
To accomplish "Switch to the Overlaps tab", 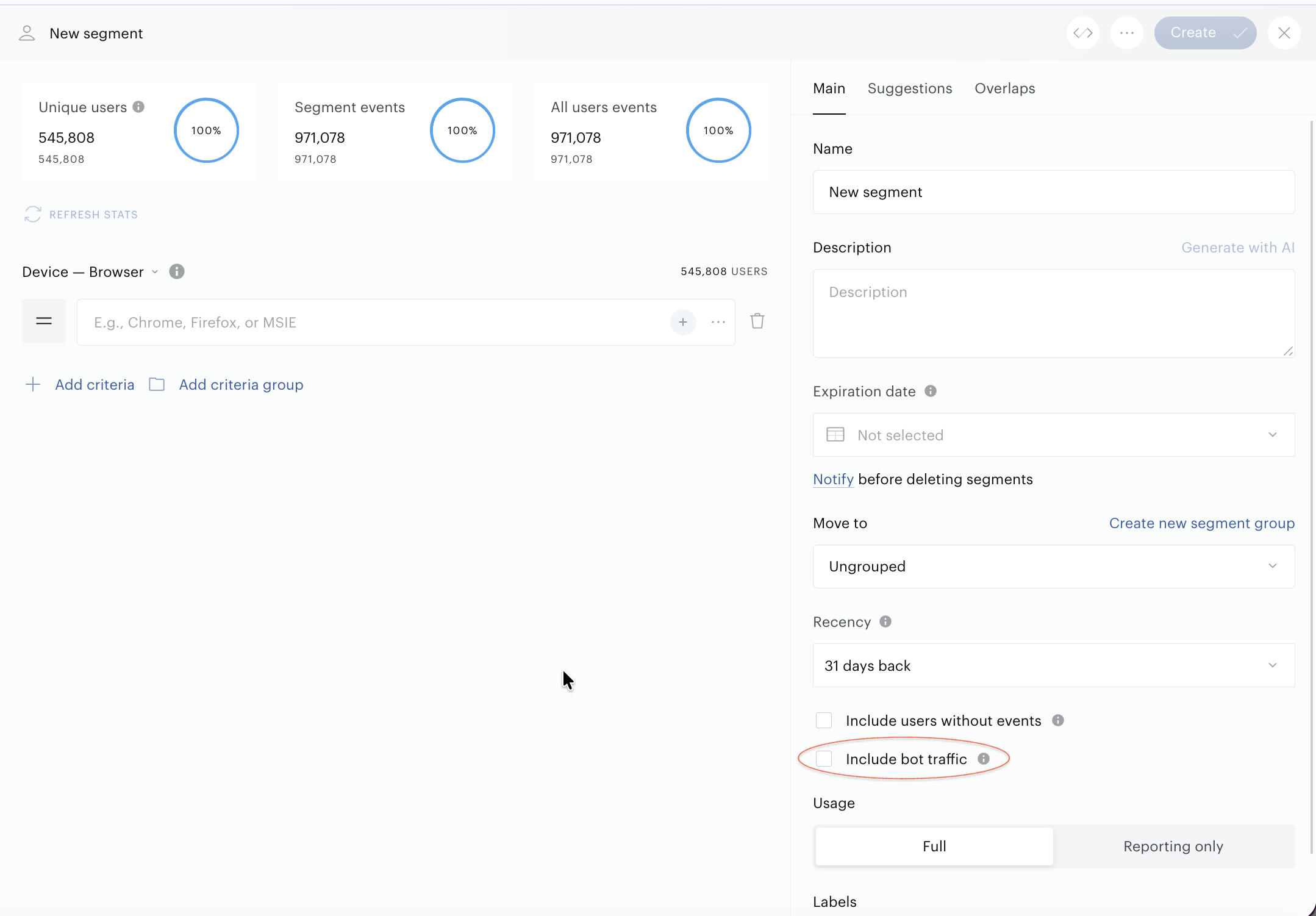I will pos(1005,88).
